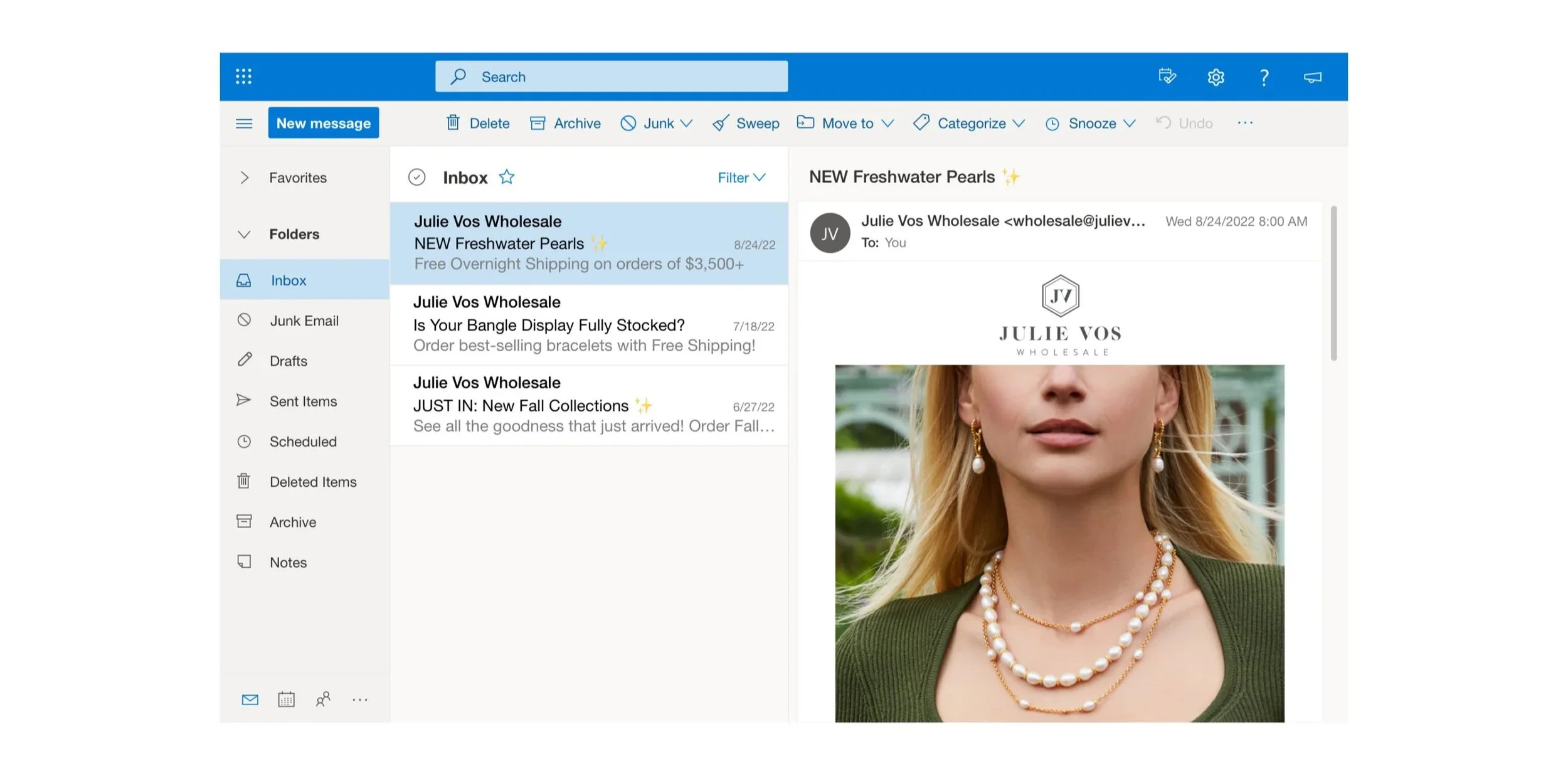Open the Deleted Items folder
Image resolution: width=1568 pixels, height=776 pixels.
coord(305,481)
